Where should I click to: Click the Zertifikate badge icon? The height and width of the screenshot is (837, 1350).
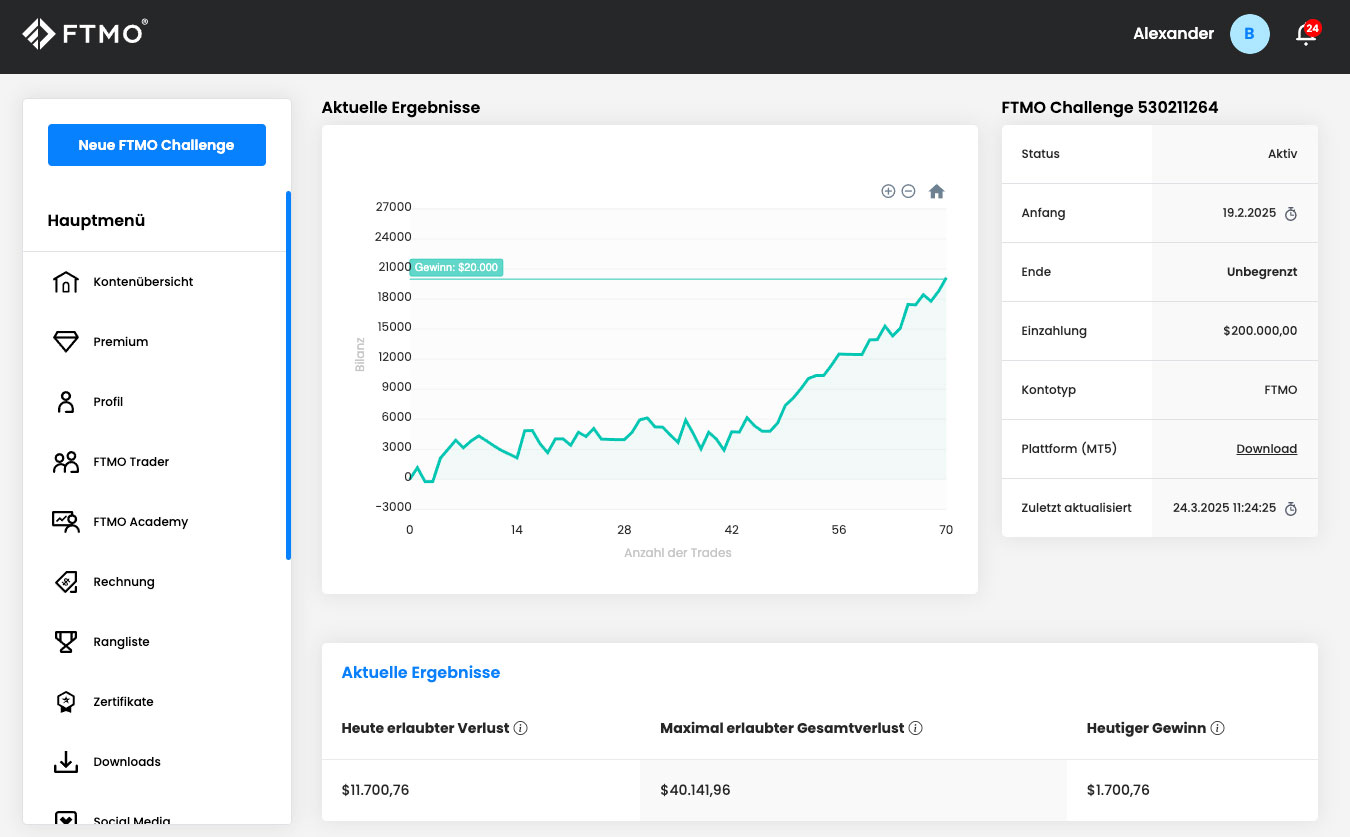[x=65, y=702]
